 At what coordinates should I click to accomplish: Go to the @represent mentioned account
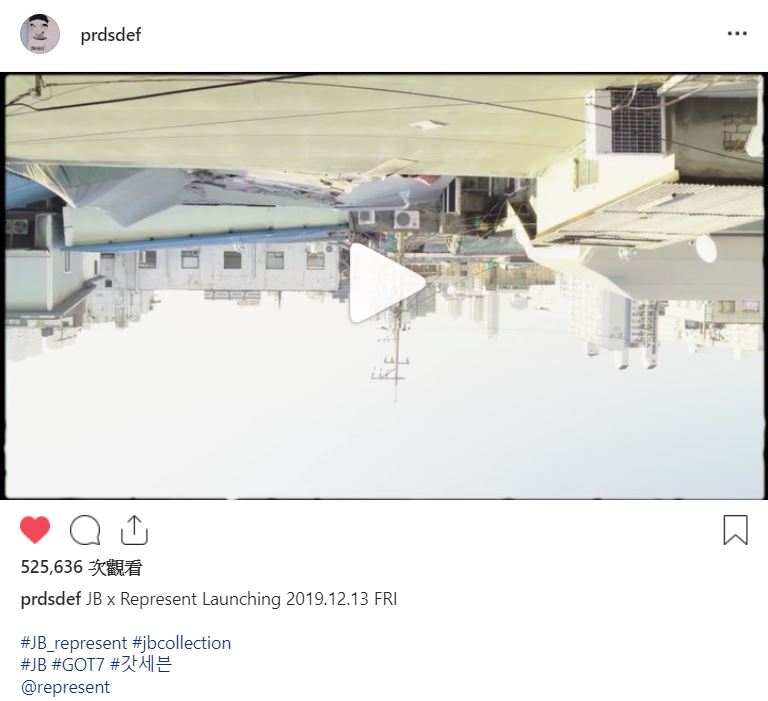(65, 687)
